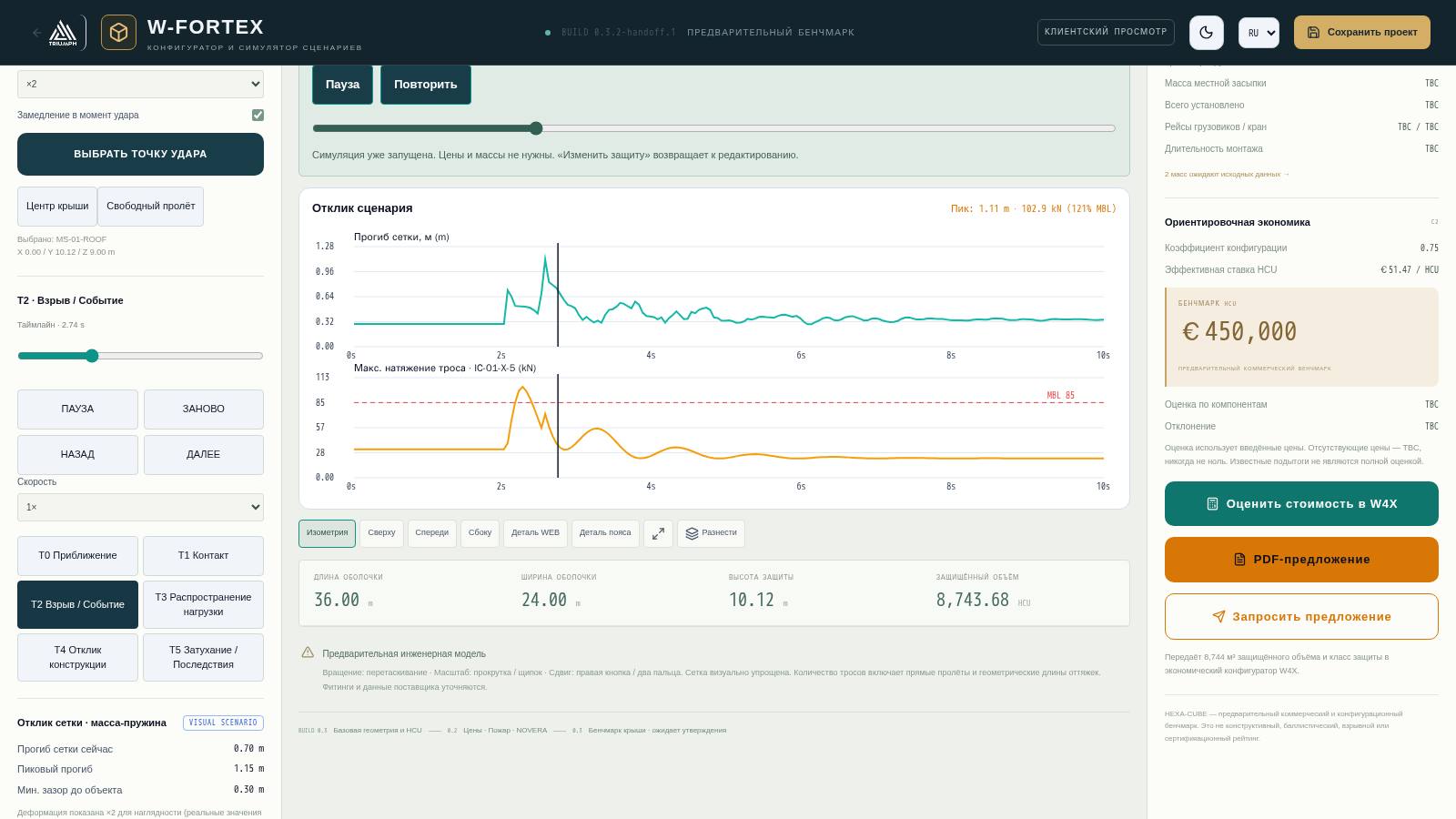Toggle the Клиентский просмотр mode
1456x819 pixels.
tap(1106, 32)
